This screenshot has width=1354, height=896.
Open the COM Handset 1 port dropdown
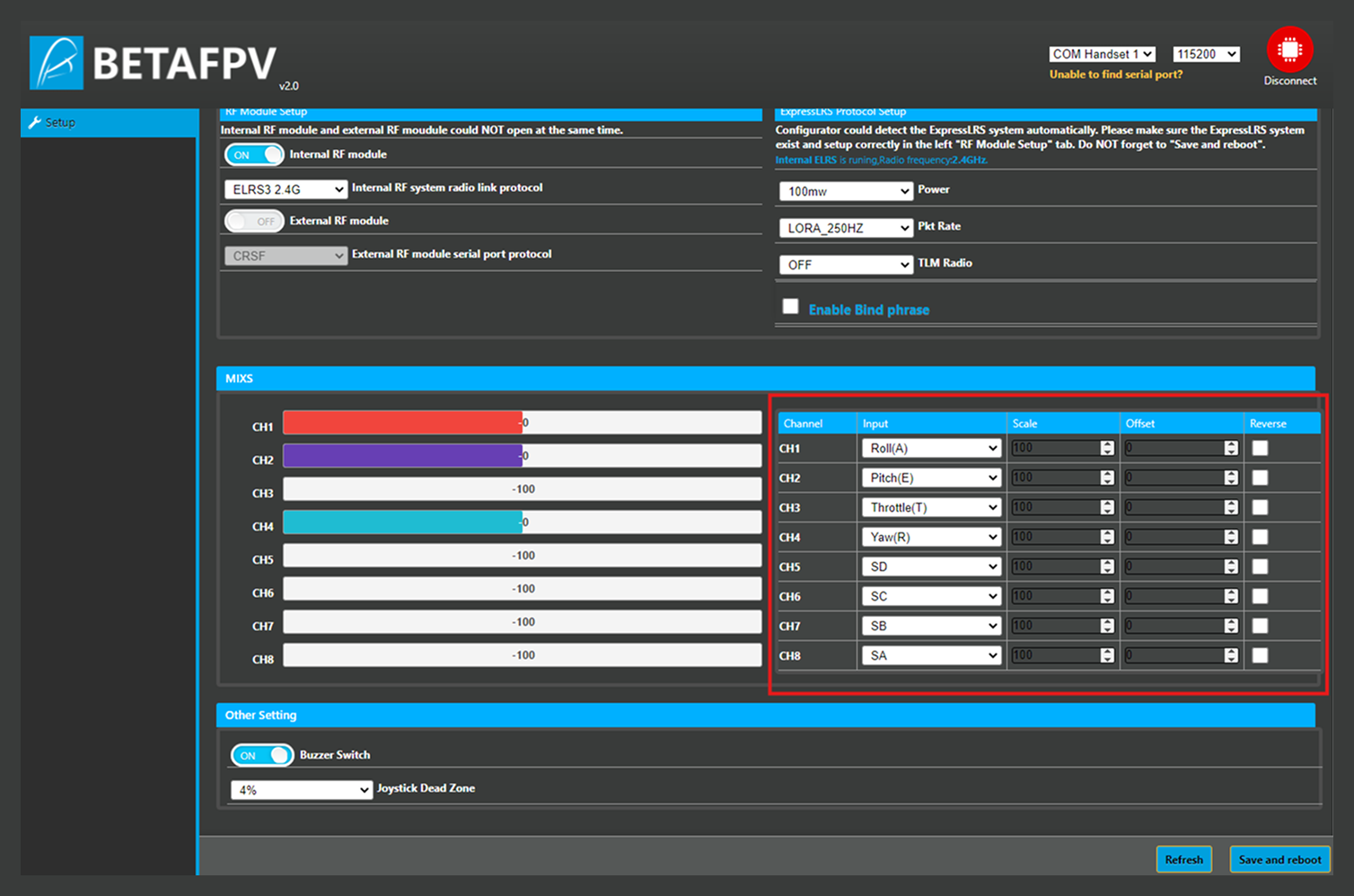point(1102,54)
